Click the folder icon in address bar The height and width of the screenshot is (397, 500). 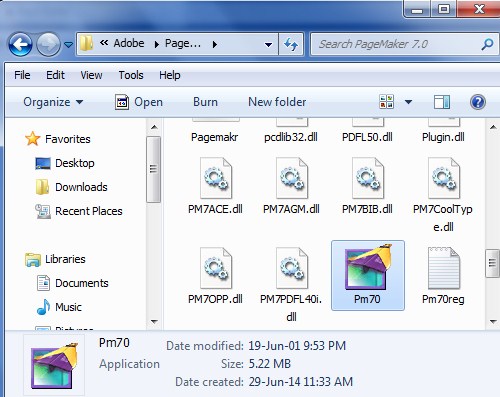[86, 43]
